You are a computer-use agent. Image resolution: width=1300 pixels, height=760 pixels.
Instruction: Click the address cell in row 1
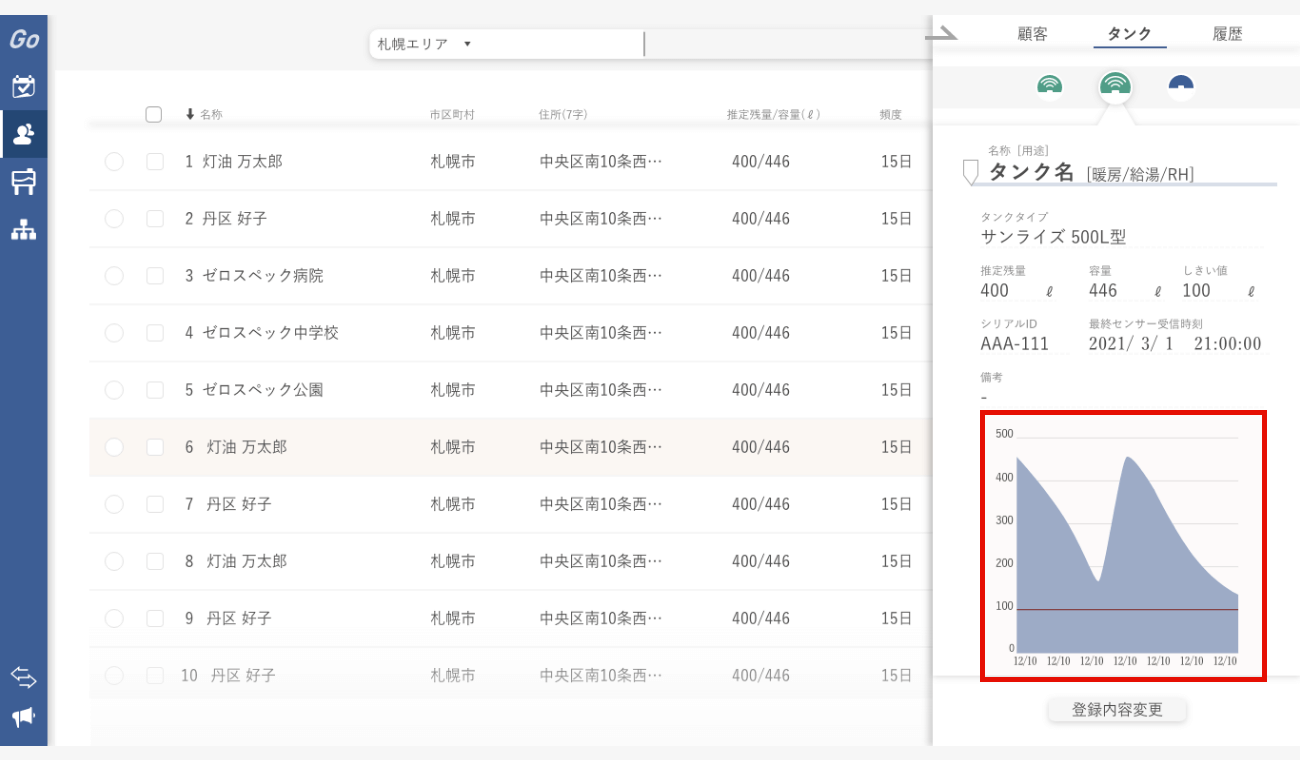pos(601,161)
